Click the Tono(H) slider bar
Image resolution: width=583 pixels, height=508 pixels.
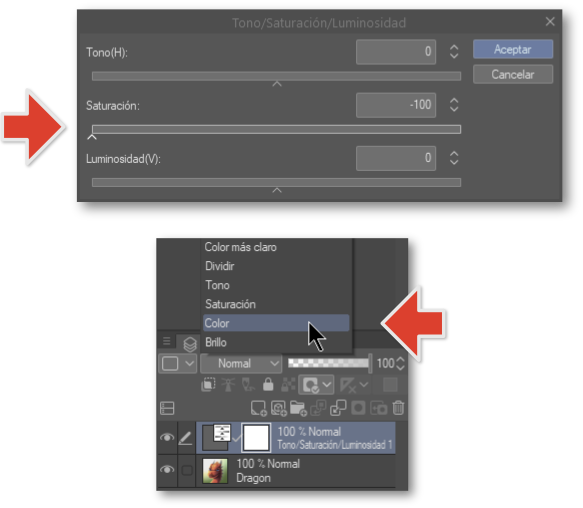coord(276,76)
